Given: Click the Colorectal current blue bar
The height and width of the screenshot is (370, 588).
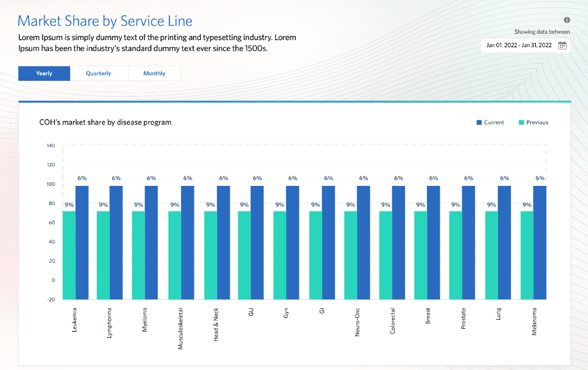Looking at the screenshot, I should 399,243.
